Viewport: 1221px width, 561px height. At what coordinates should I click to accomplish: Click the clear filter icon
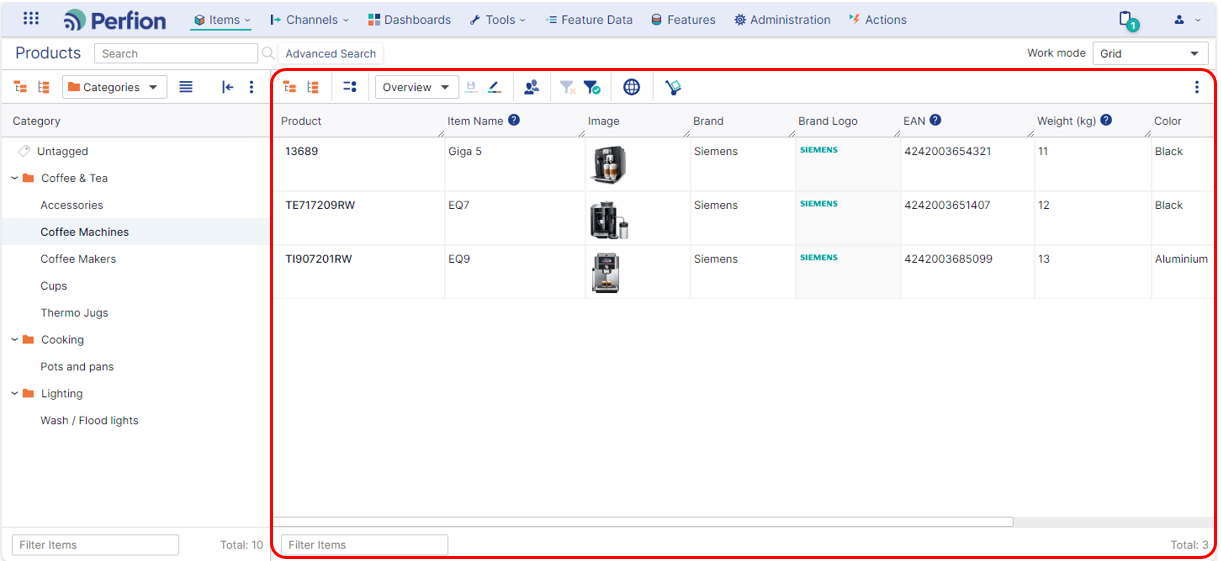coord(567,87)
